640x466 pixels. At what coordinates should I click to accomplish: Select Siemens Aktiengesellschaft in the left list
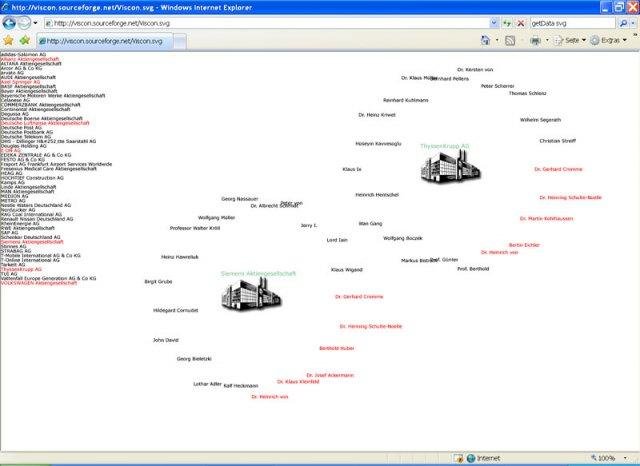pyautogui.click(x=32, y=242)
